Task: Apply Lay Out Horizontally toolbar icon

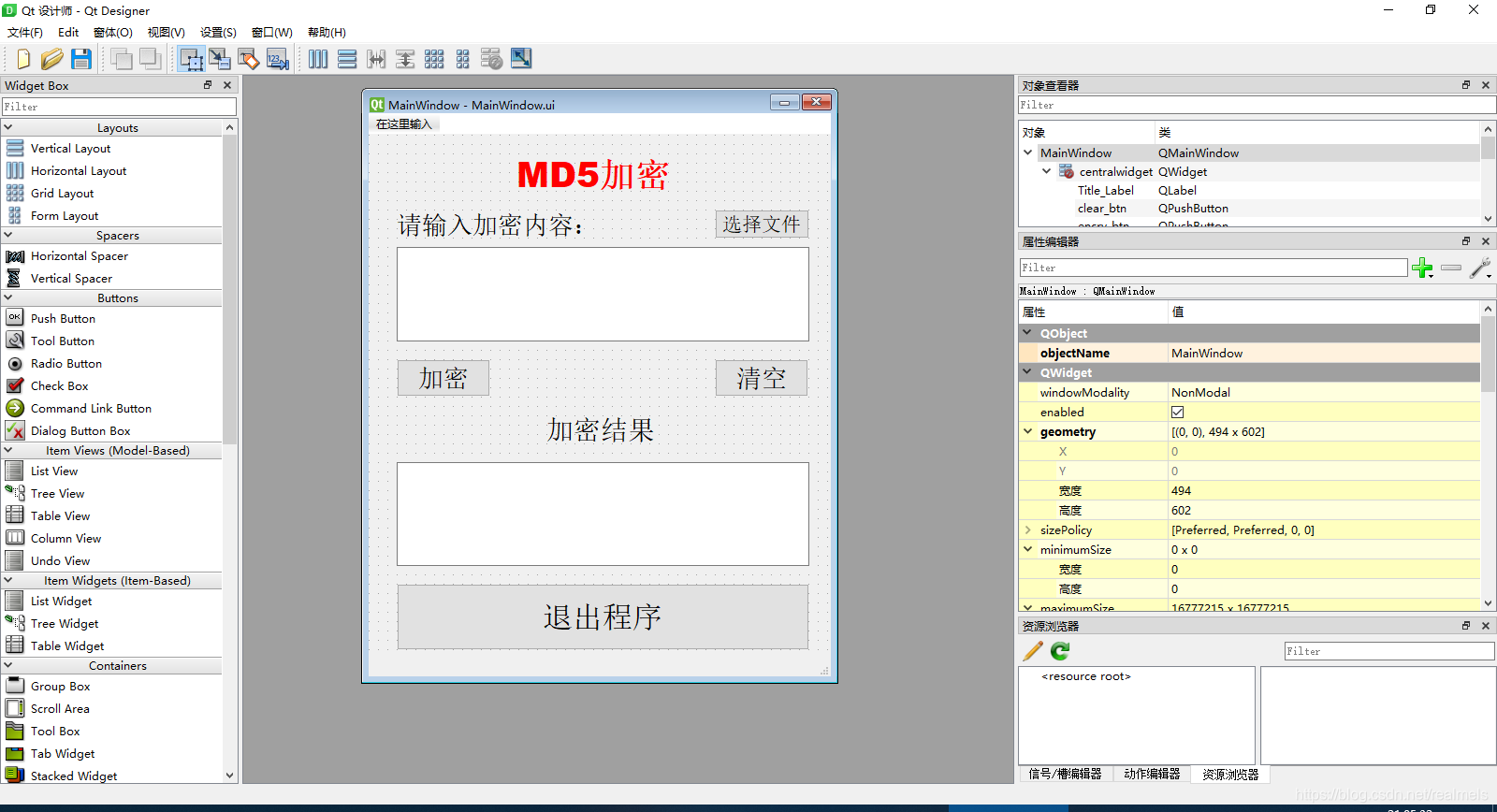Action: click(318, 59)
